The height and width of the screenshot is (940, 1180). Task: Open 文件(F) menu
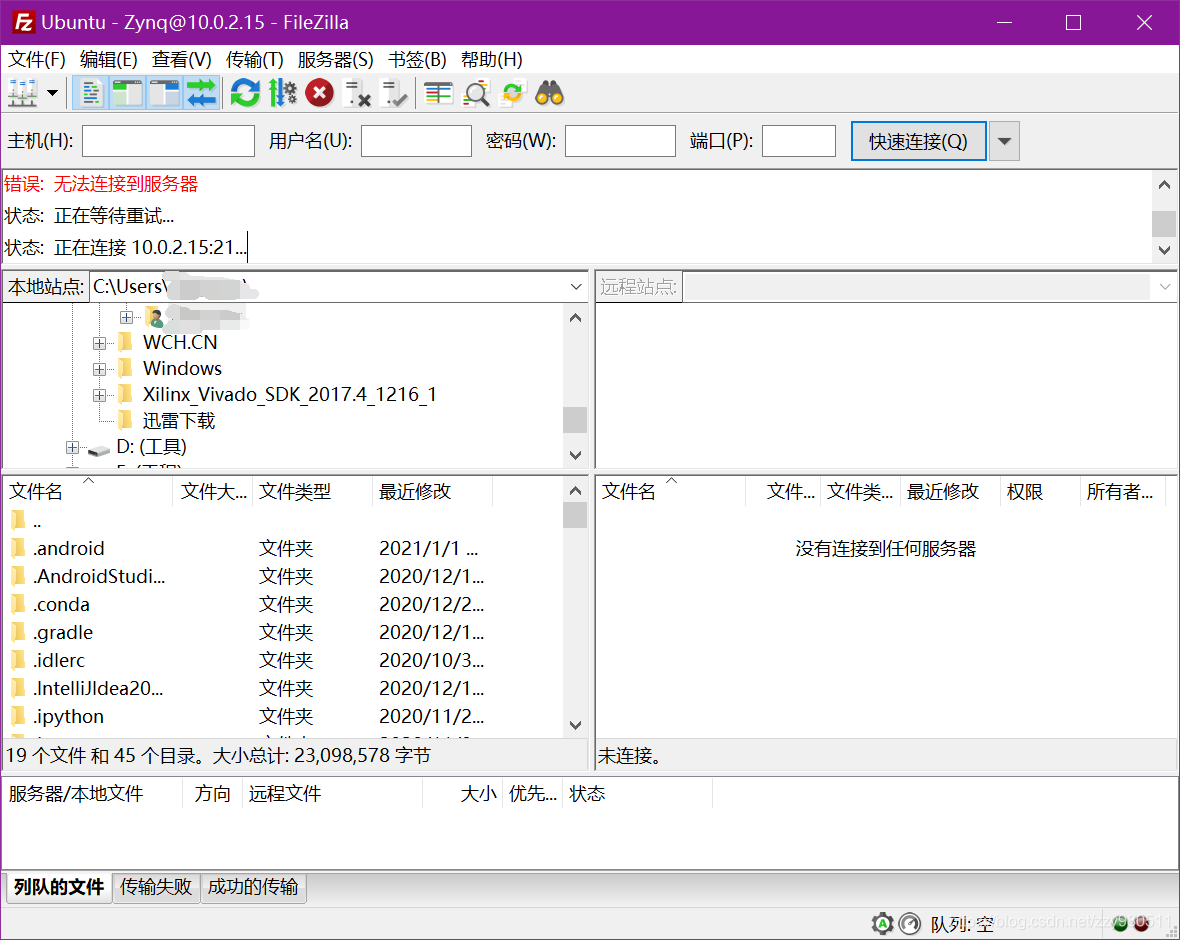point(36,59)
